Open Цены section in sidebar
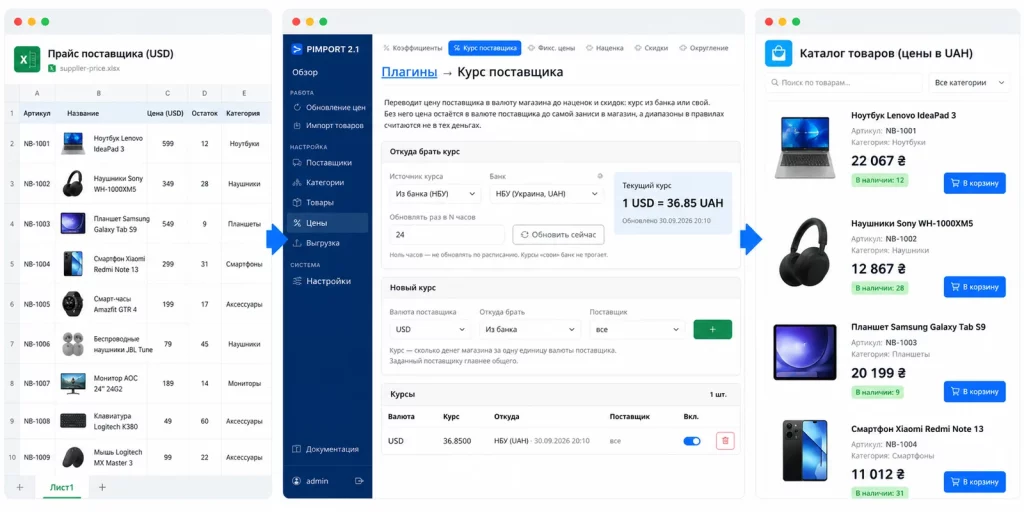This screenshot has width=1024, height=512. tap(328, 223)
